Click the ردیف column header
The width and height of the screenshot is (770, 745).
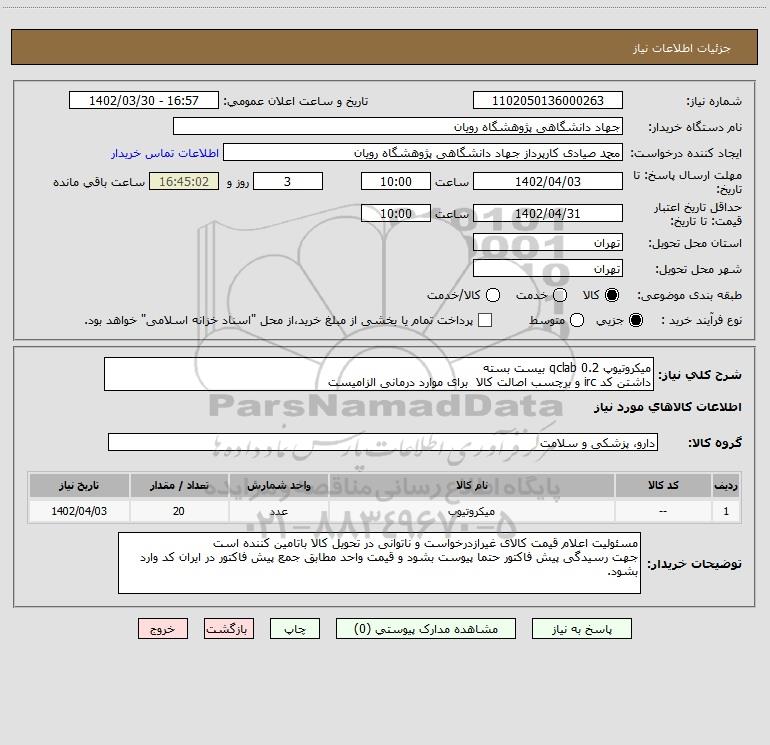click(x=726, y=485)
